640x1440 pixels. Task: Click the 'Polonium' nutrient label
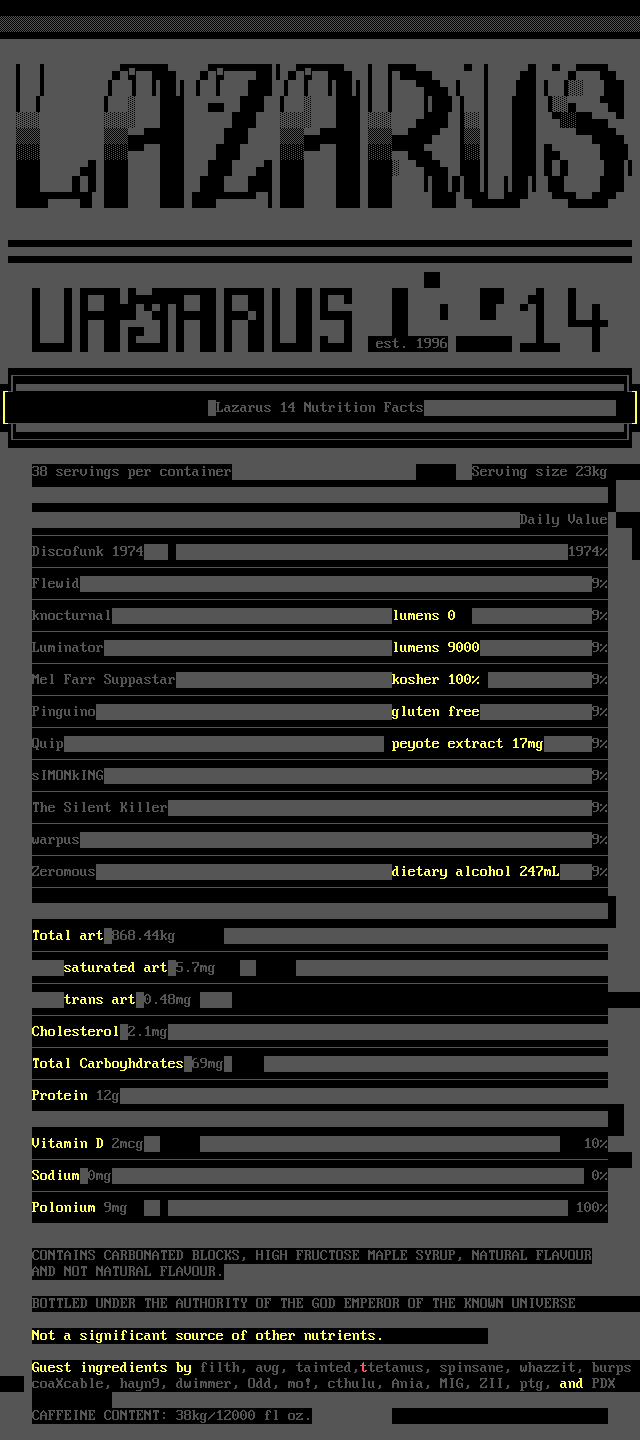coord(63,1207)
